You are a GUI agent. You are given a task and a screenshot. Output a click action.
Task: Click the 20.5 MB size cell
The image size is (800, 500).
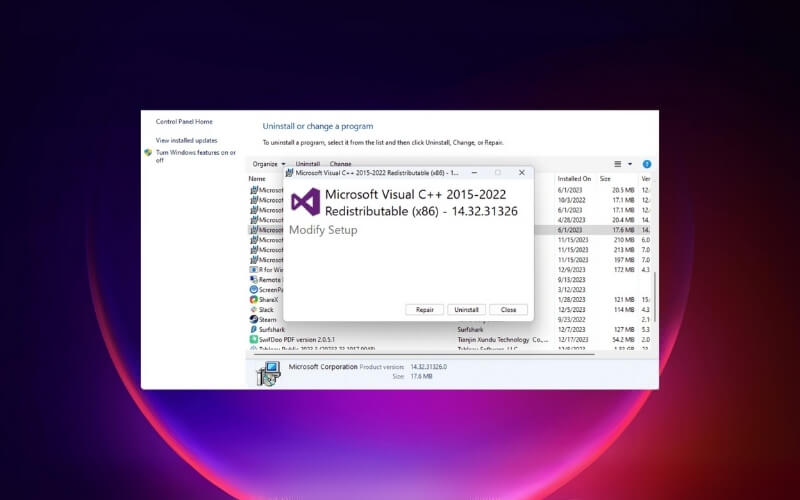pos(623,190)
